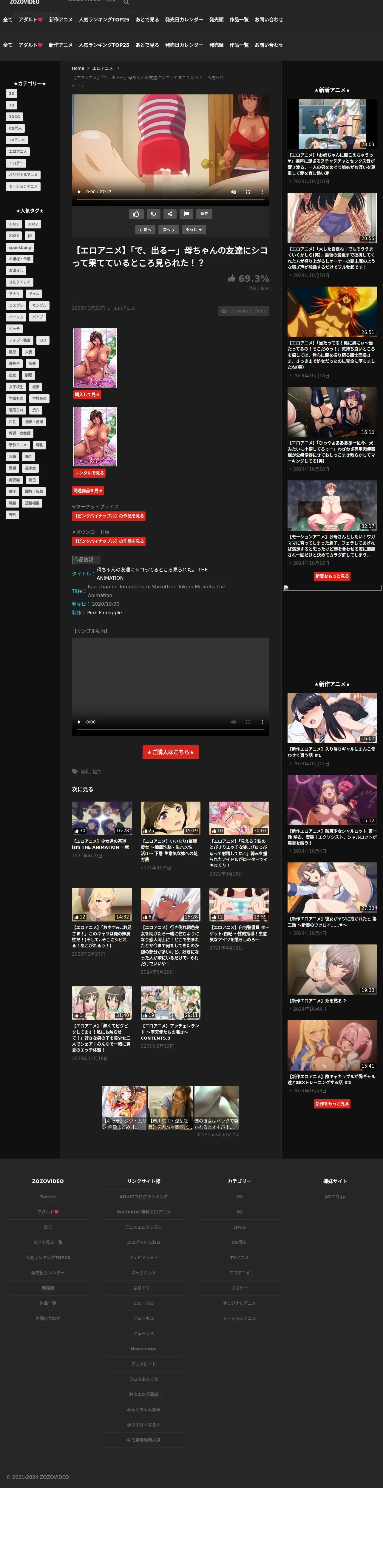Select the 3D category tag in the sidebar
Screen dimensions: 383x1568
click(12, 105)
